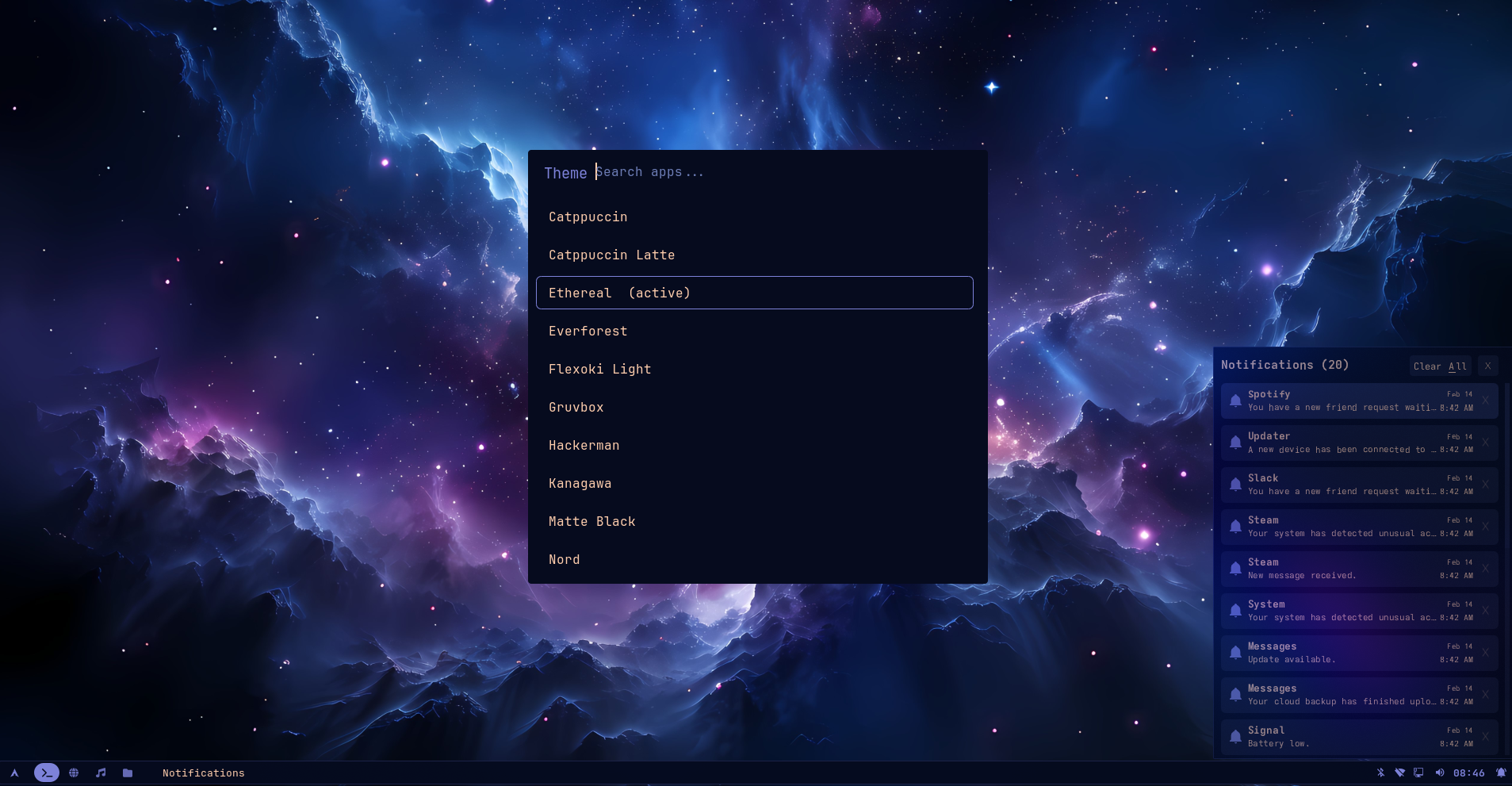
Task: Dismiss the Spotify notification
Action: coord(1485,401)
